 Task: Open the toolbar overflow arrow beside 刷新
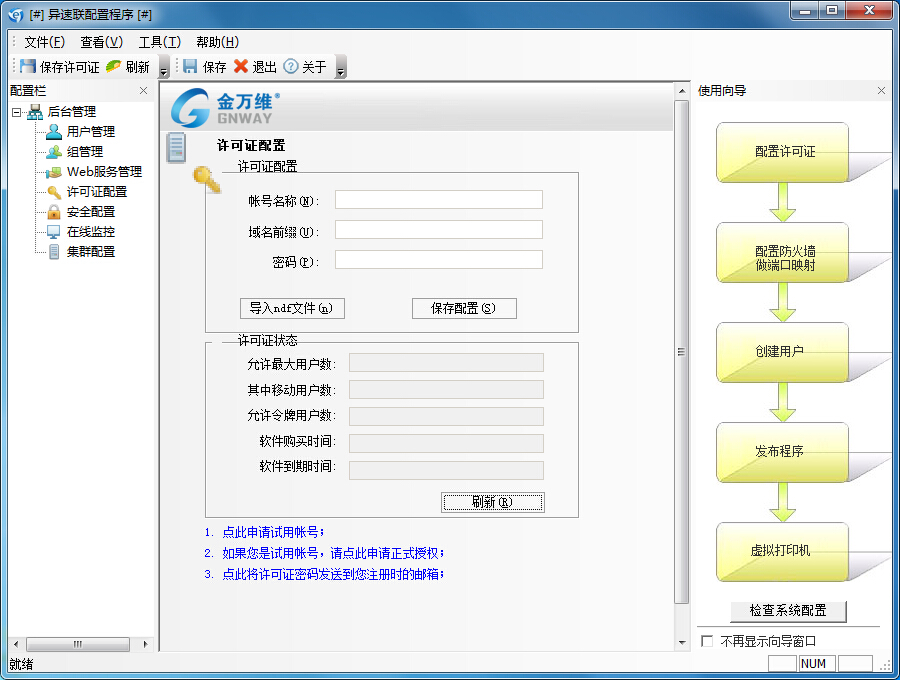tap(163, 70)
